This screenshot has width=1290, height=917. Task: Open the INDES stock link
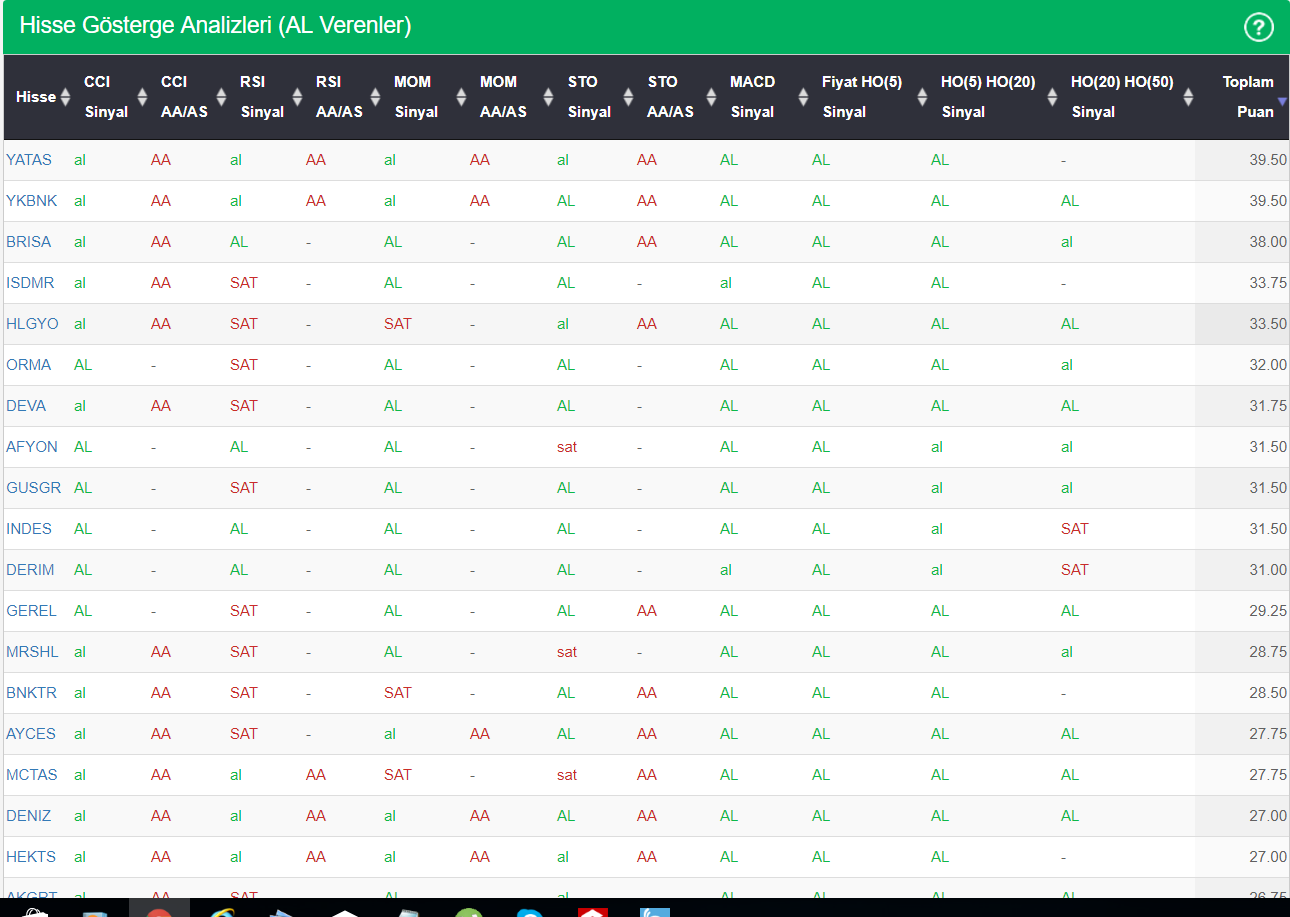point(29,529)
